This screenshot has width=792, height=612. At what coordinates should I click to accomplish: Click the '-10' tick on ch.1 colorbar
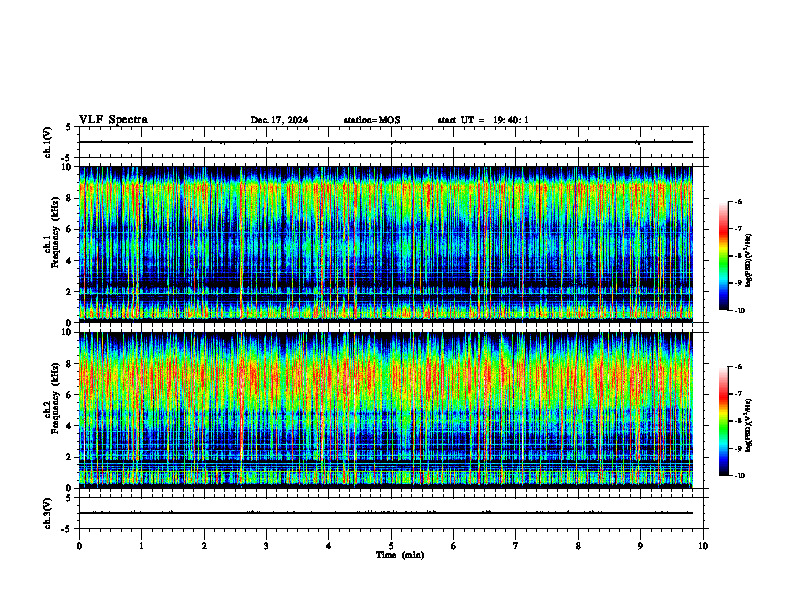click(x=740, y=311)
